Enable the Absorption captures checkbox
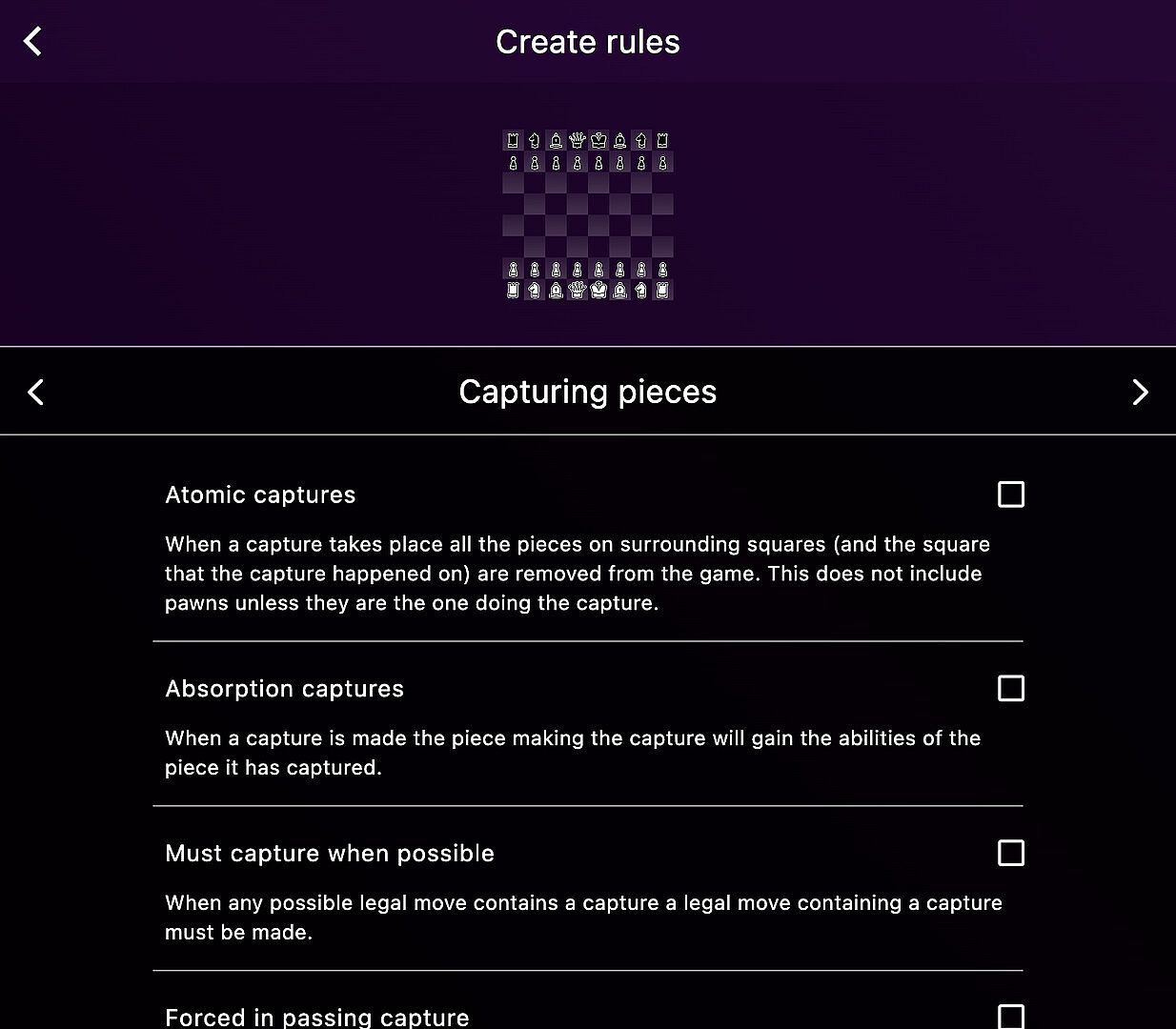Image resolution: width=1176 pixels, height=1029 pixels. coord(1010,688)
